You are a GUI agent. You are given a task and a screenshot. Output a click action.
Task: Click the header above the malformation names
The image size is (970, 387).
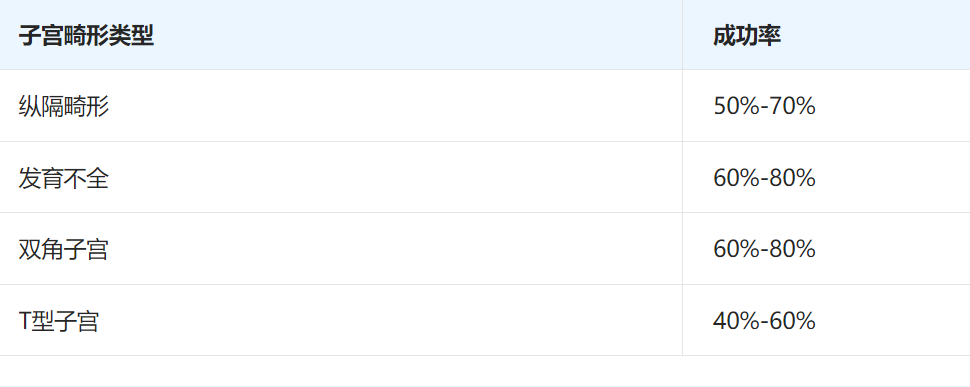(x=86, y=35)
